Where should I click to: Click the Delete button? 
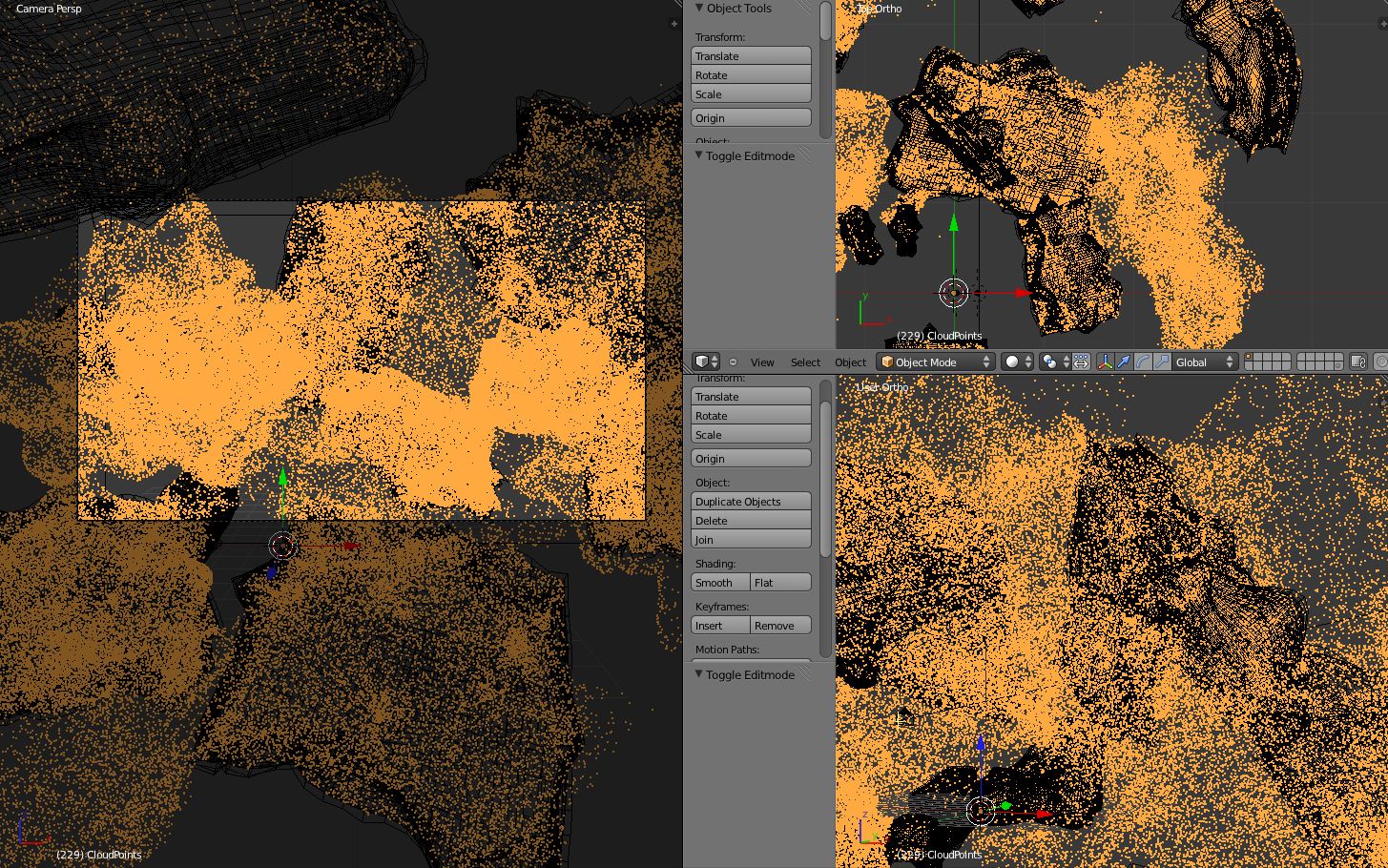(751, 521)
